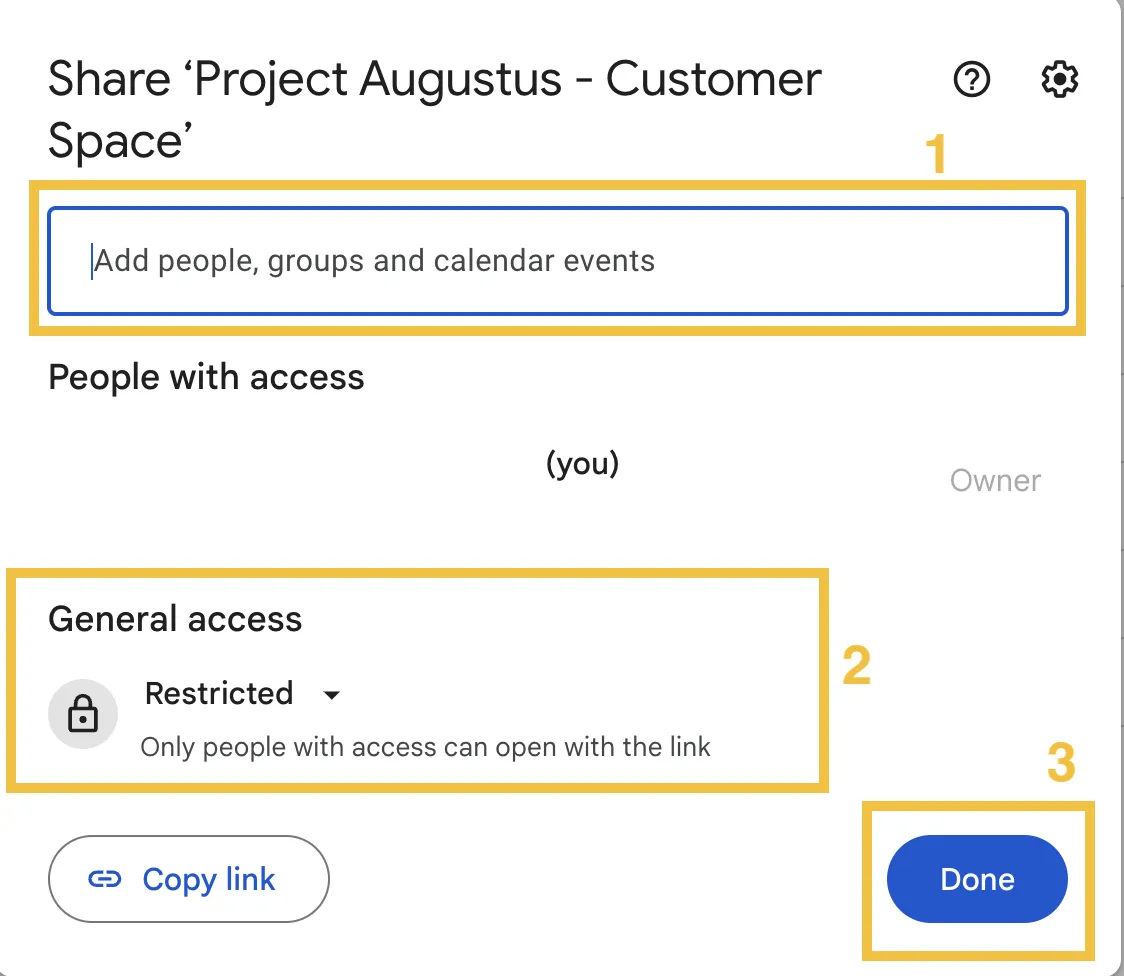Image resolution: width=1124 pixels, height=976 pixels.
Task: Click the Copy link button
Action: pyautogui.click(x=189, y=879)
